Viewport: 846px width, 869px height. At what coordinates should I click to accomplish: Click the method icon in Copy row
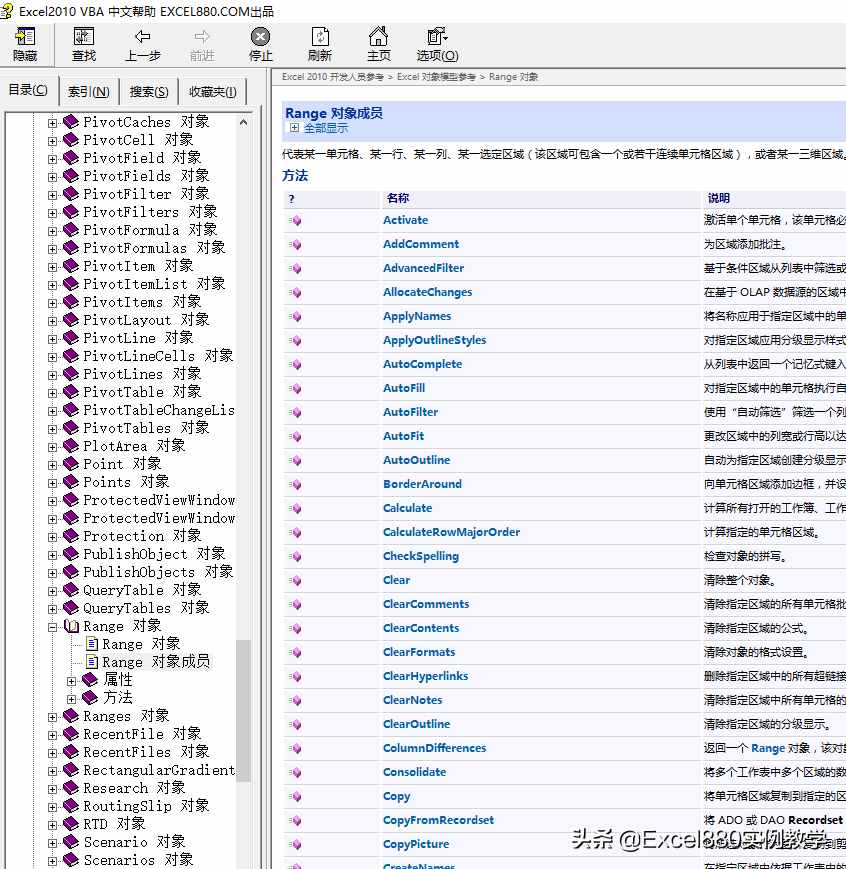295,796
